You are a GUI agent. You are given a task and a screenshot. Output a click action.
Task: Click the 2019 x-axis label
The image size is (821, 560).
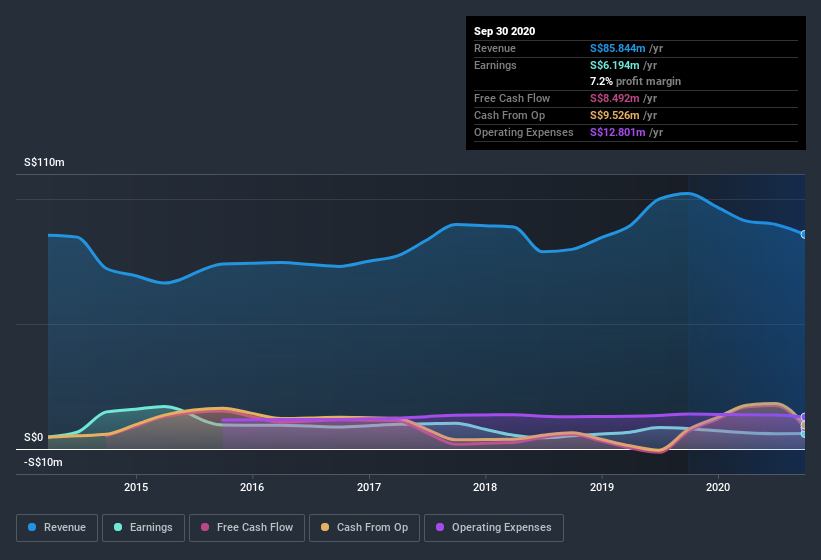602,487
